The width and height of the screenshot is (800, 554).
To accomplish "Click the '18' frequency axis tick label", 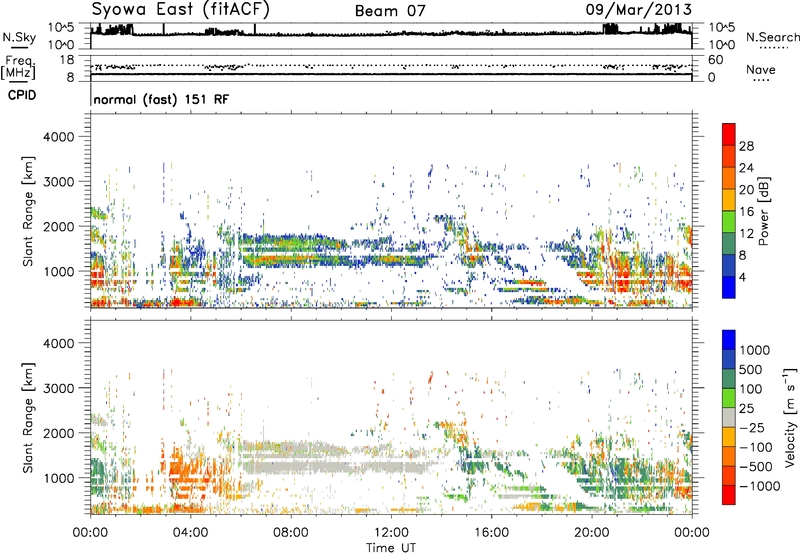I will (x=67, y=60).
